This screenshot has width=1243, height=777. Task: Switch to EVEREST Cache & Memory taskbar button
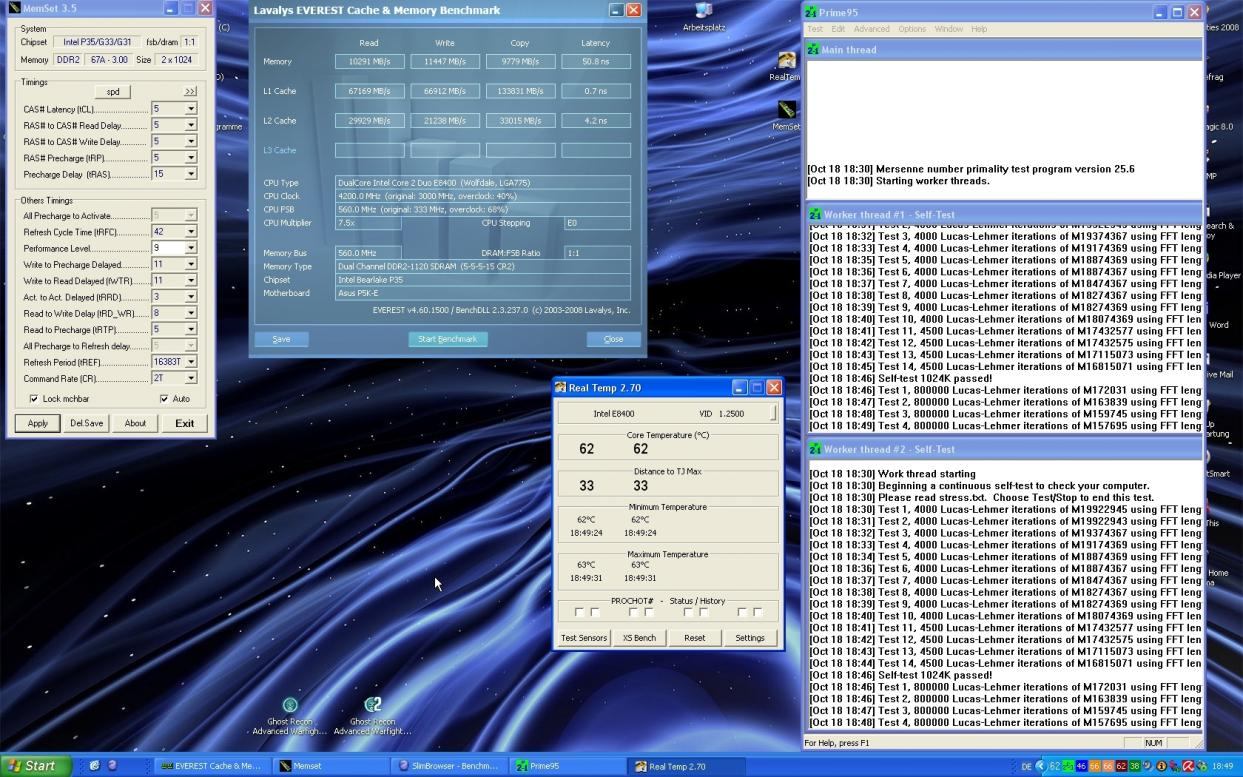(212, 766)
